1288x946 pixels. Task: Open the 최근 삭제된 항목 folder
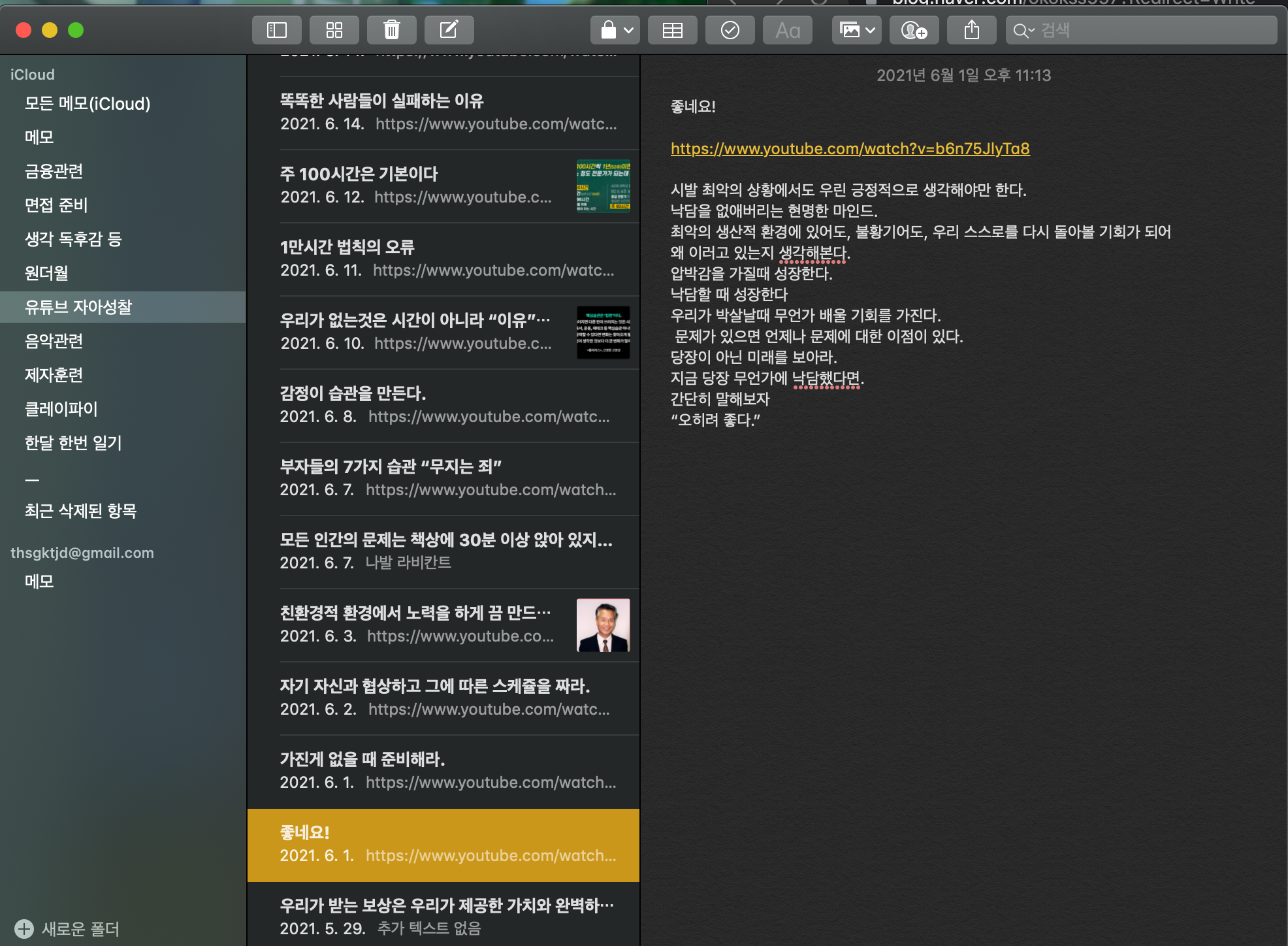[81, 511]
